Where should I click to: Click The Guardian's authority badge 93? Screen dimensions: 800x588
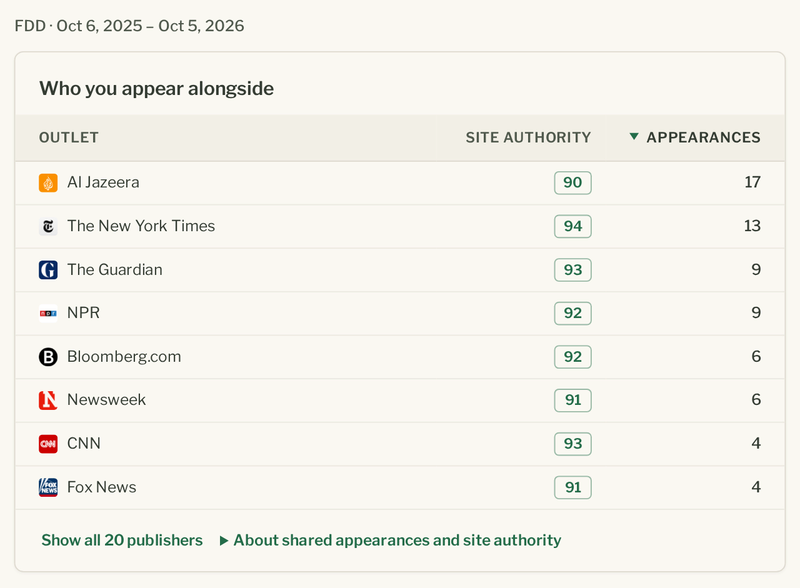pyautogui.click(x=572, y=270)
